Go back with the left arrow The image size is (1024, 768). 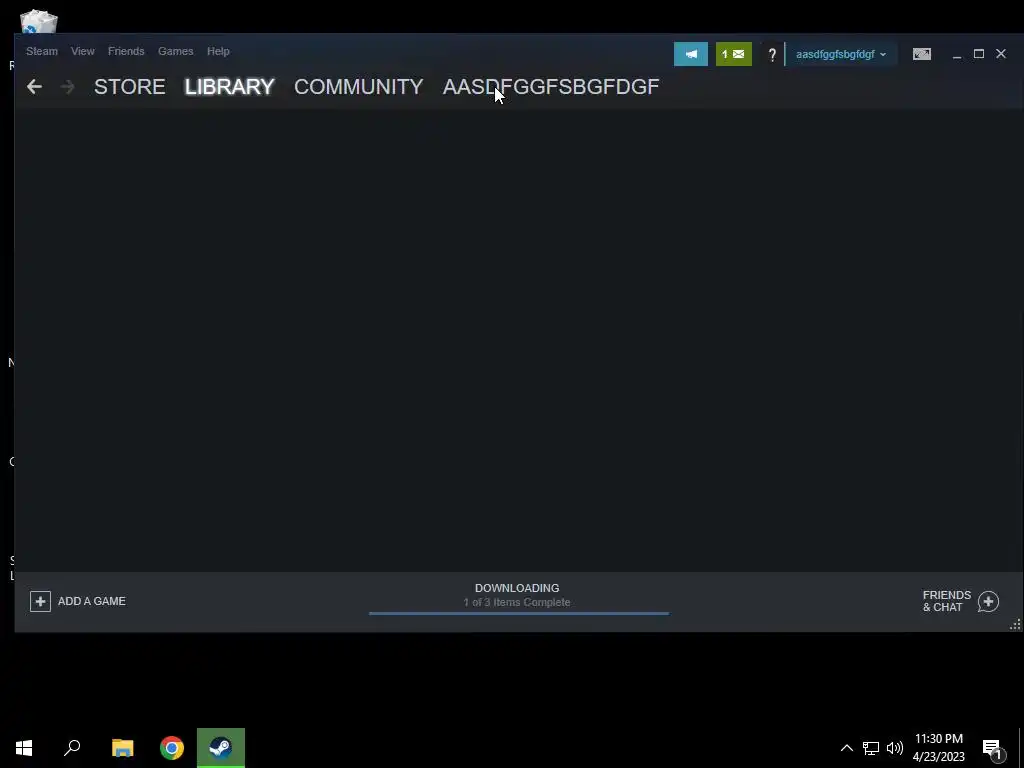pos(34,86)
